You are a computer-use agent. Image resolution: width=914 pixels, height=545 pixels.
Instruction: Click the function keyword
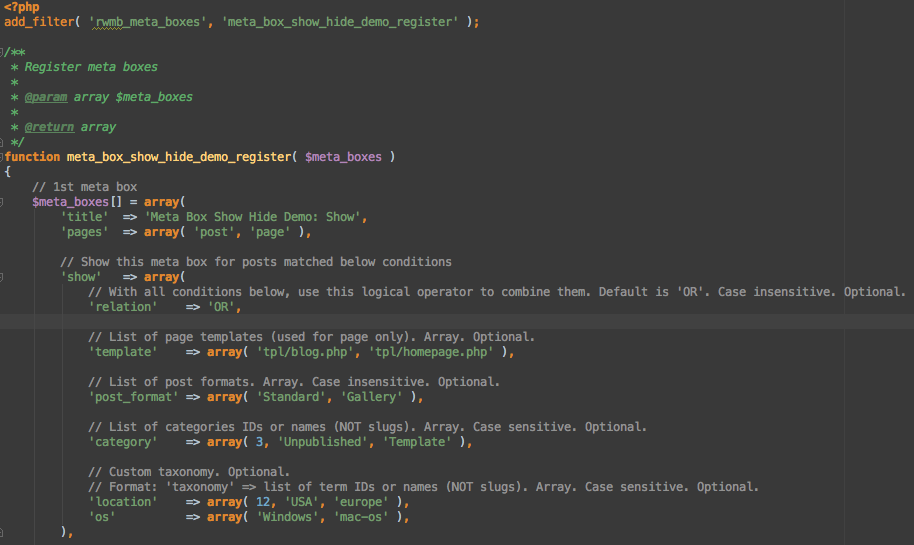(32, 157)
